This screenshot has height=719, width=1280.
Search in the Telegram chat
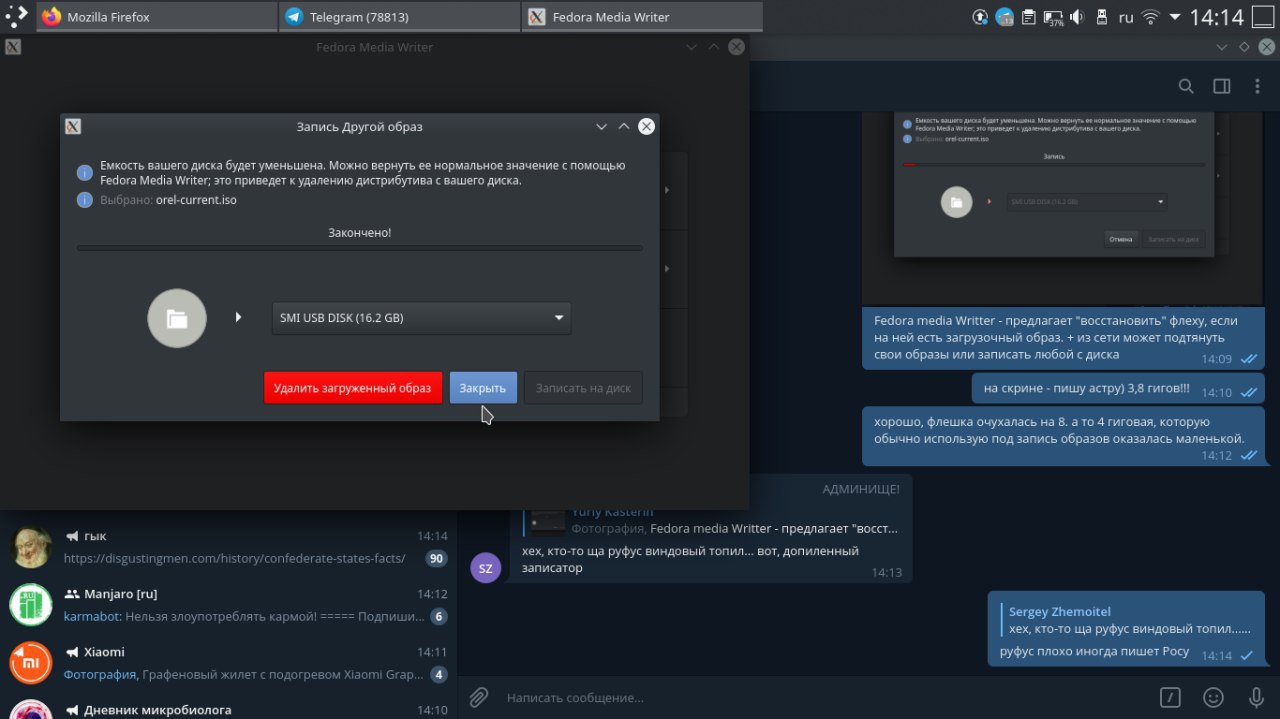click(1186, 86)
